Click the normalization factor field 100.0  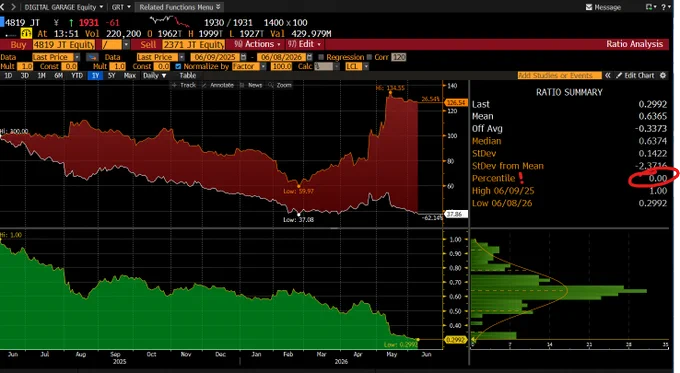click(x=281, y=66)
